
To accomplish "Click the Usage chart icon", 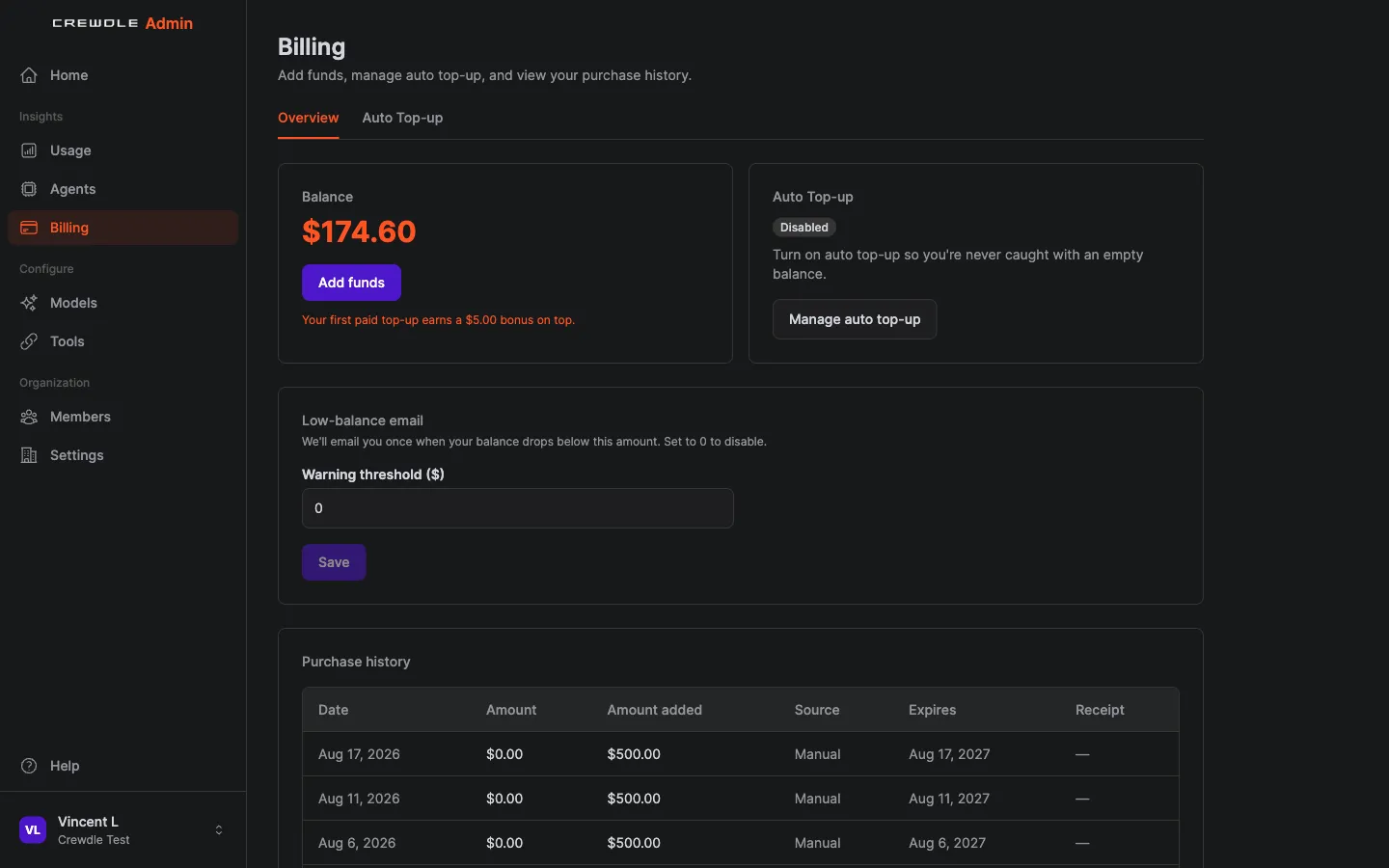I will click(x=29, y=150).
